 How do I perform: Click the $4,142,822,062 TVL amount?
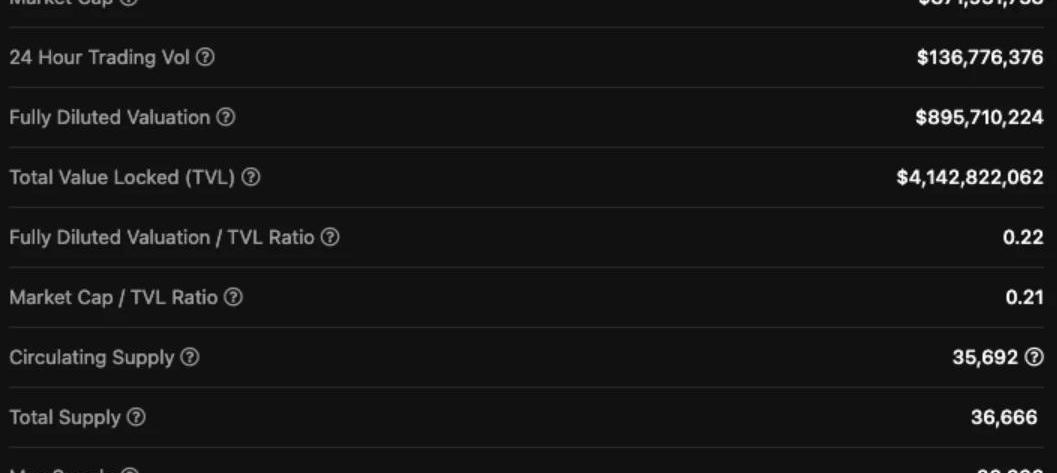[x=970, y=178]
